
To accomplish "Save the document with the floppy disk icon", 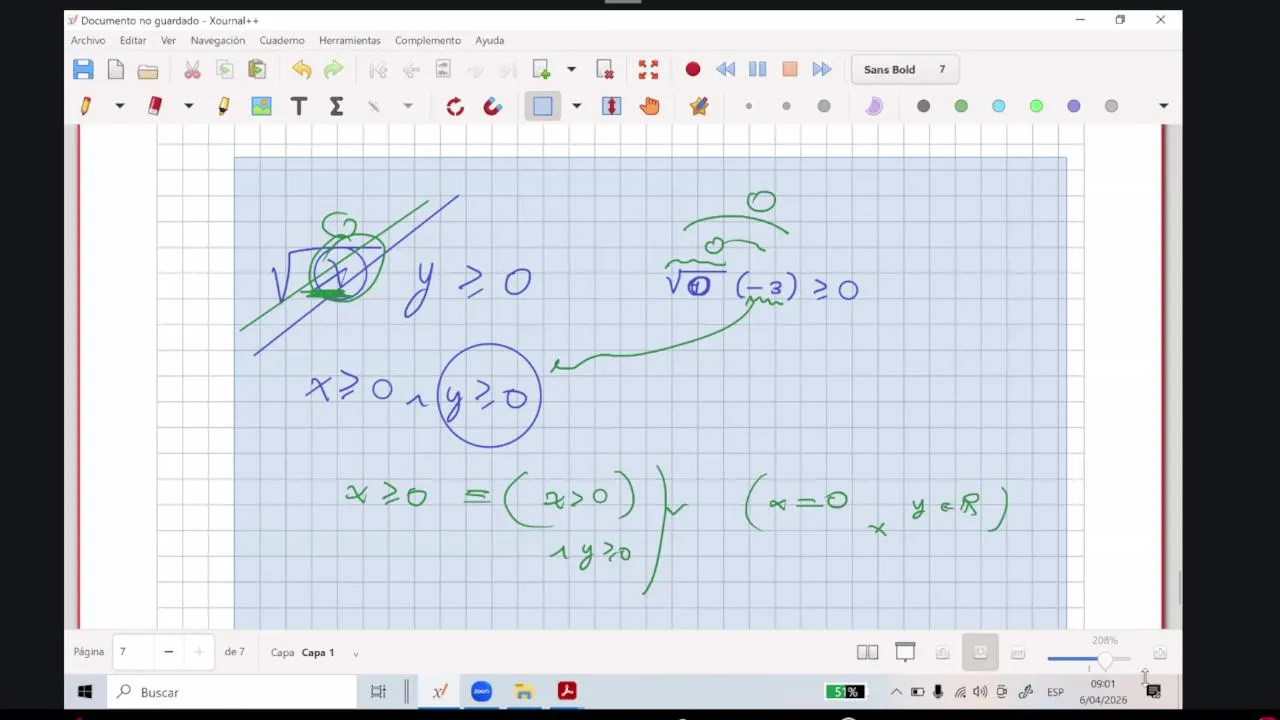I will [x=83, y=69].
